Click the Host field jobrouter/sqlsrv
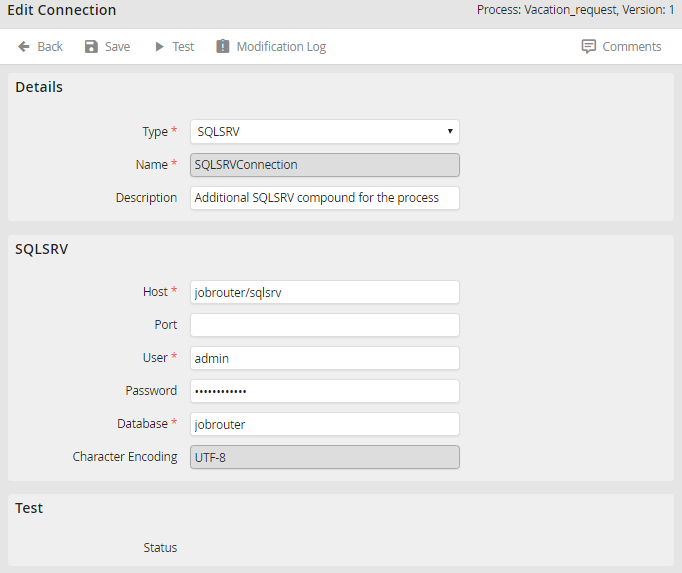The image size is (682, 573). click(324, 292)
